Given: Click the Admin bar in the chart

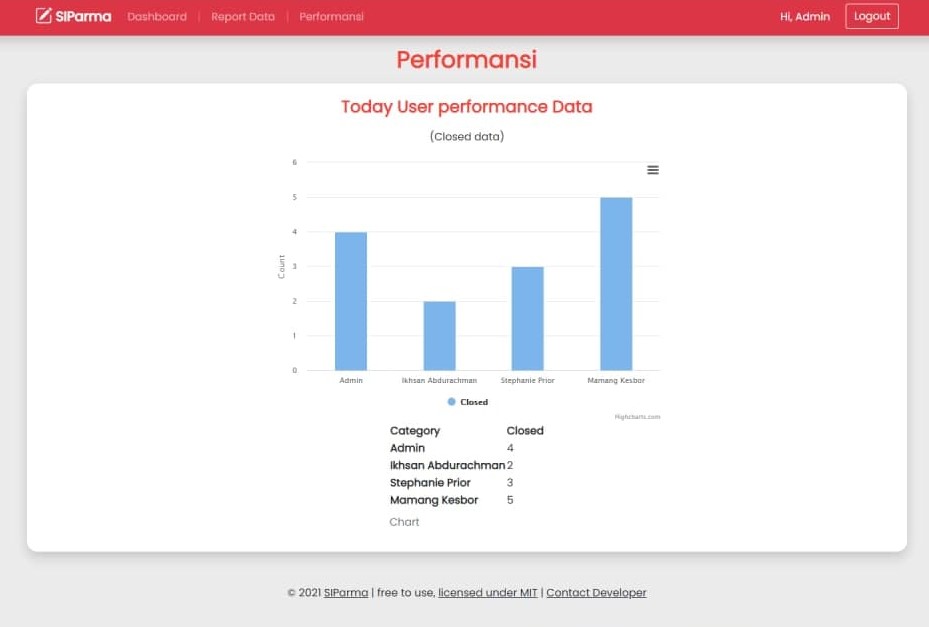Looking at the screenshot, I should tap(351, 301).
